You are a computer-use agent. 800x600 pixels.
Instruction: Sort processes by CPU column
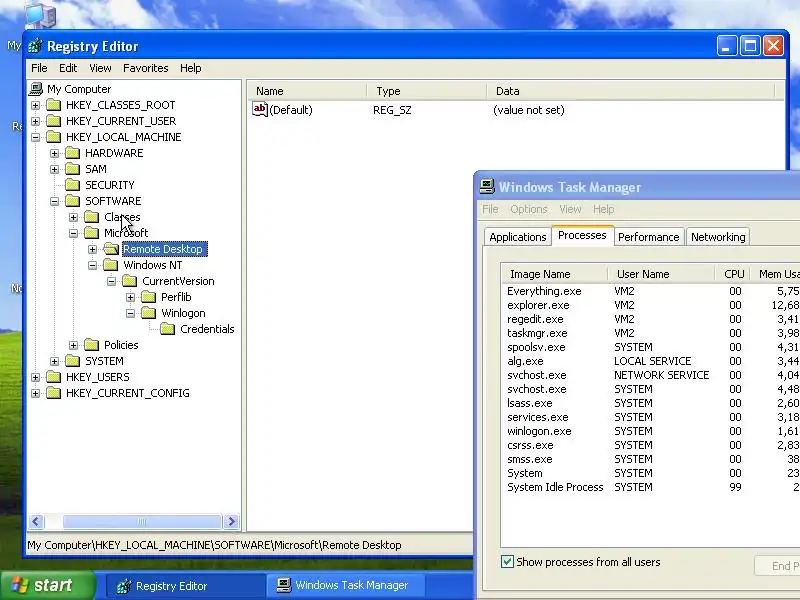point(732,274)
